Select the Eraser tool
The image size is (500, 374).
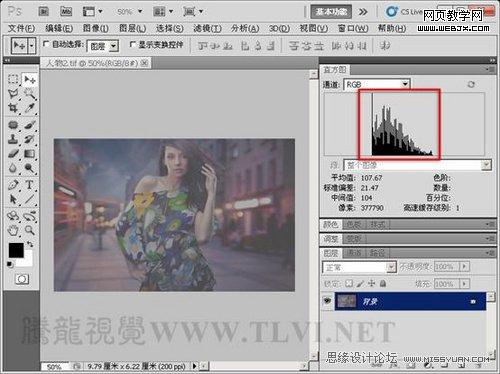(13, 153)
